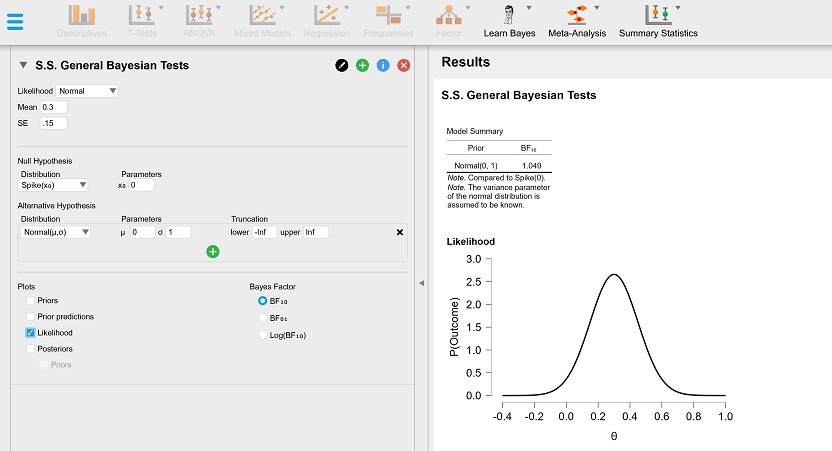Screen dimensions: 832x451
Task: Open the Summary Statistics module menu
Action: tap(658, 20)
